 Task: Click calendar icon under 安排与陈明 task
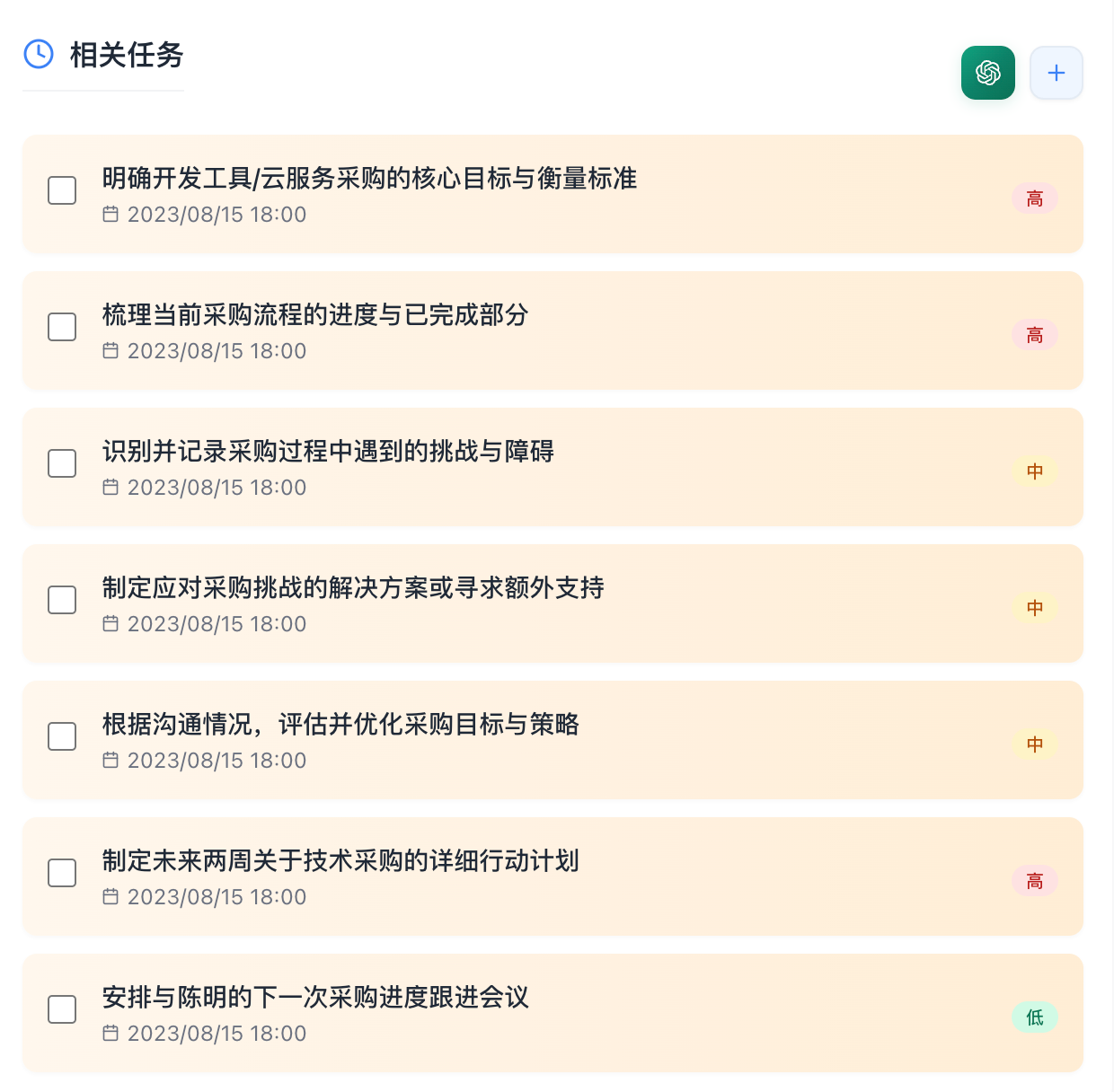coord(111,1034)
